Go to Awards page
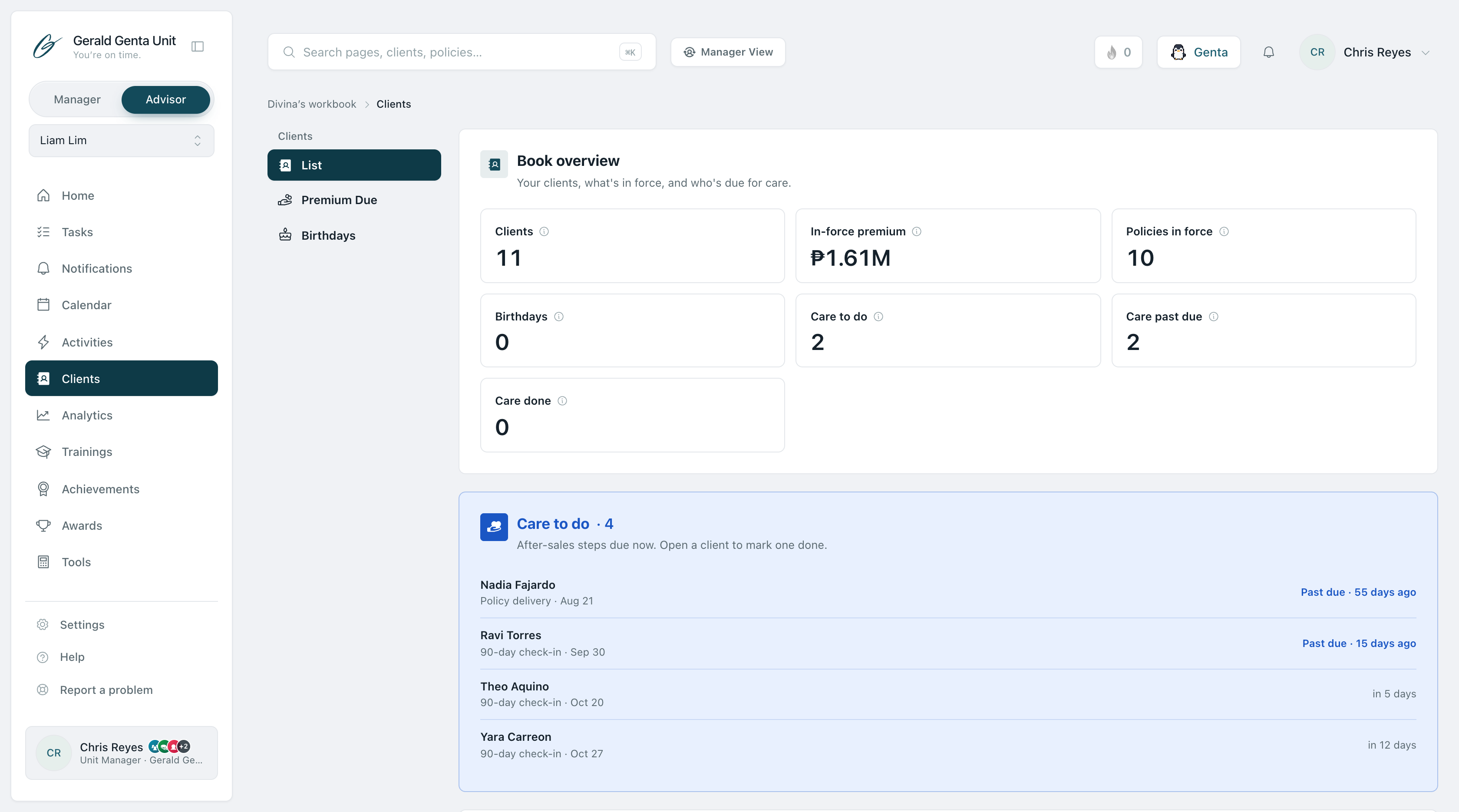 coord(121,525)
